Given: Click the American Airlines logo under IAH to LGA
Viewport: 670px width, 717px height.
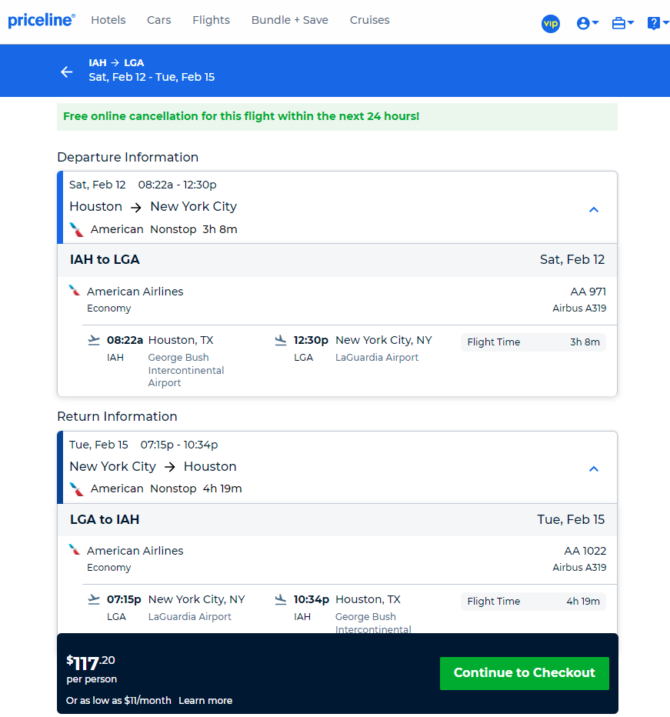Looking at the screenshot, I should pyautogui.click(x=74, y=291).
